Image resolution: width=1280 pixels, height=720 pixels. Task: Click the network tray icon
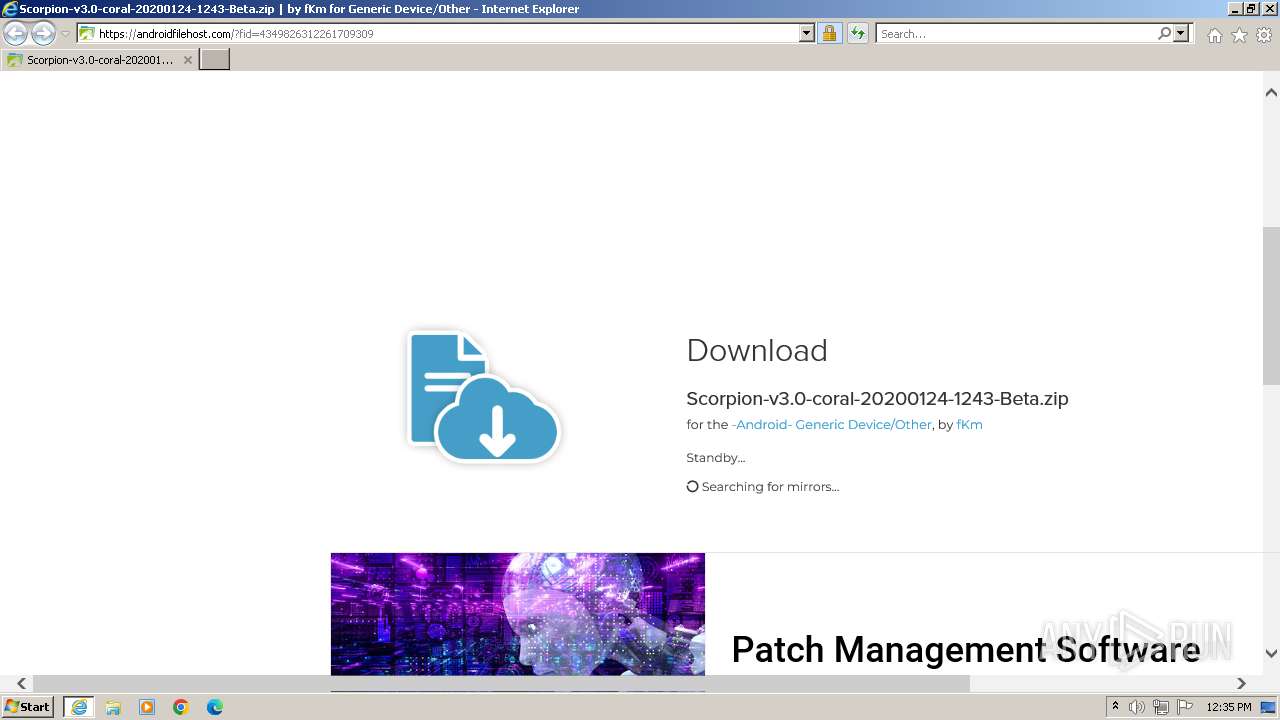pyautogui.click(x=1161, y=707)
